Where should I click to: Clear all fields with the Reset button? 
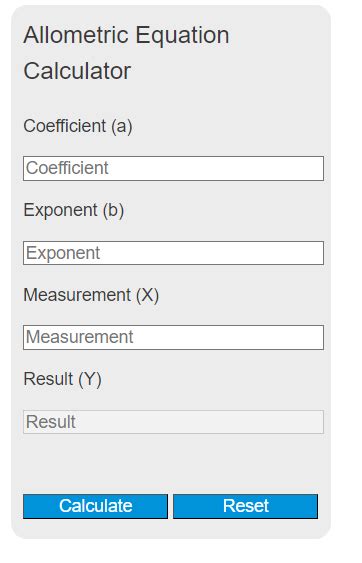pos(245,506)
